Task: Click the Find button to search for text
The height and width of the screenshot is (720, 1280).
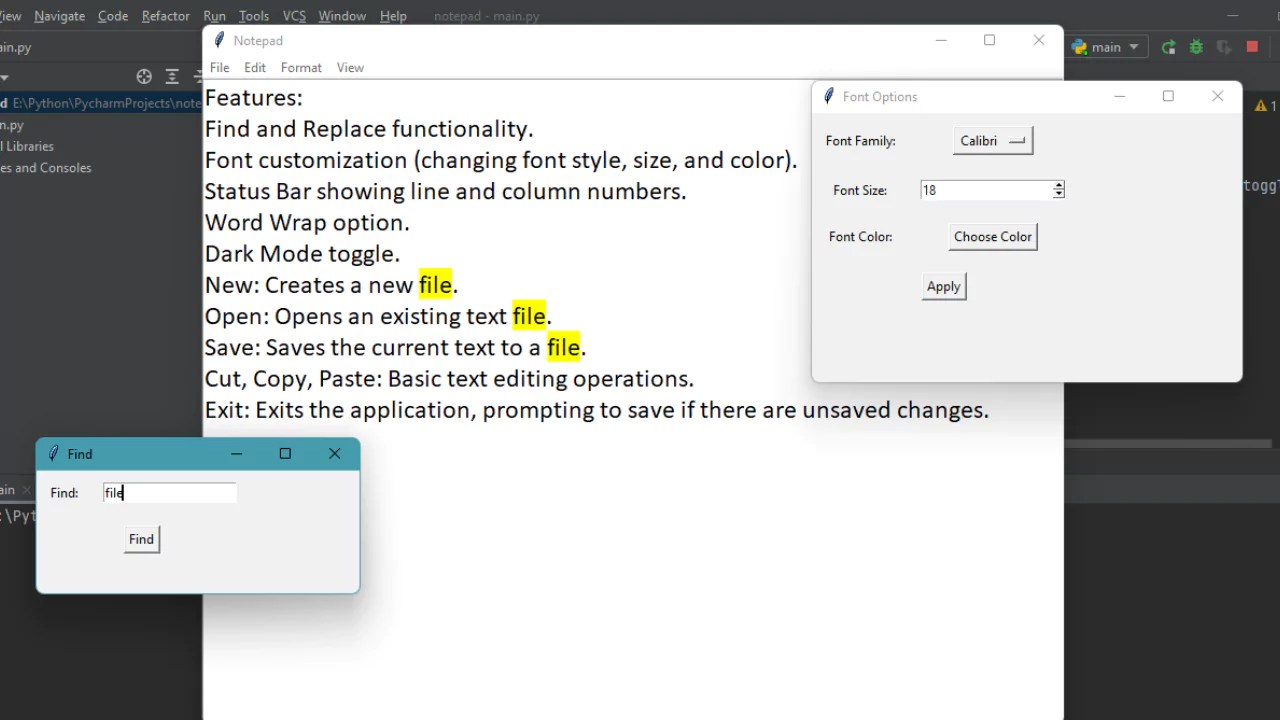Action: coord(141,539)
